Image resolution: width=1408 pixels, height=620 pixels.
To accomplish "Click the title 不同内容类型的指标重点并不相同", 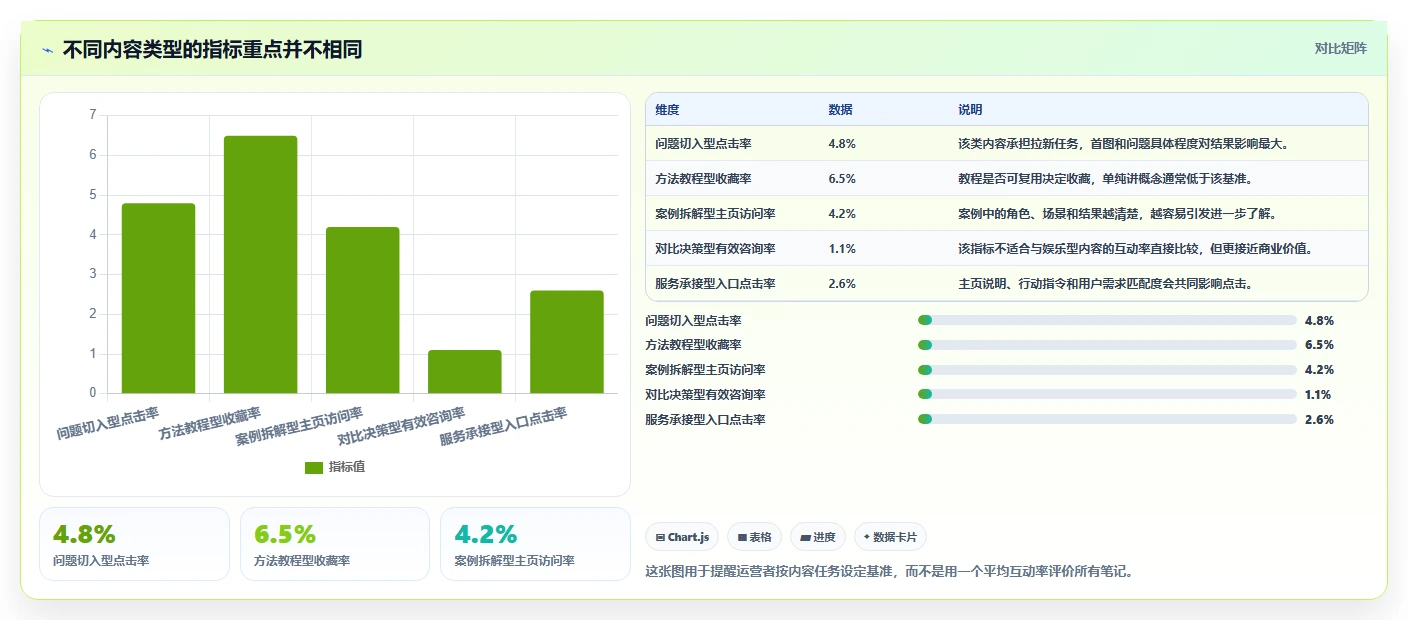I will point(212,49).
